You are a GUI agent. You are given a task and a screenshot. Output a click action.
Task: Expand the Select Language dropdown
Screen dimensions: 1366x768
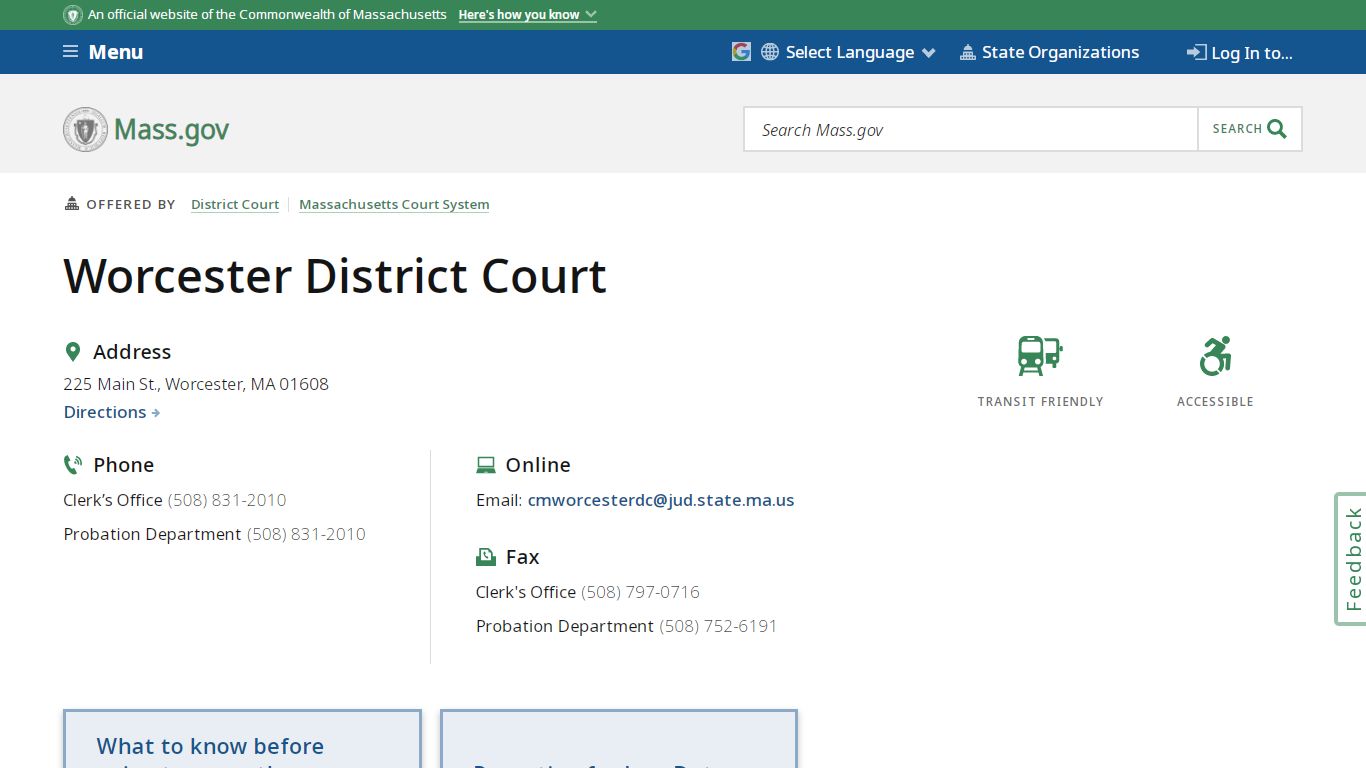coord(848,52)
